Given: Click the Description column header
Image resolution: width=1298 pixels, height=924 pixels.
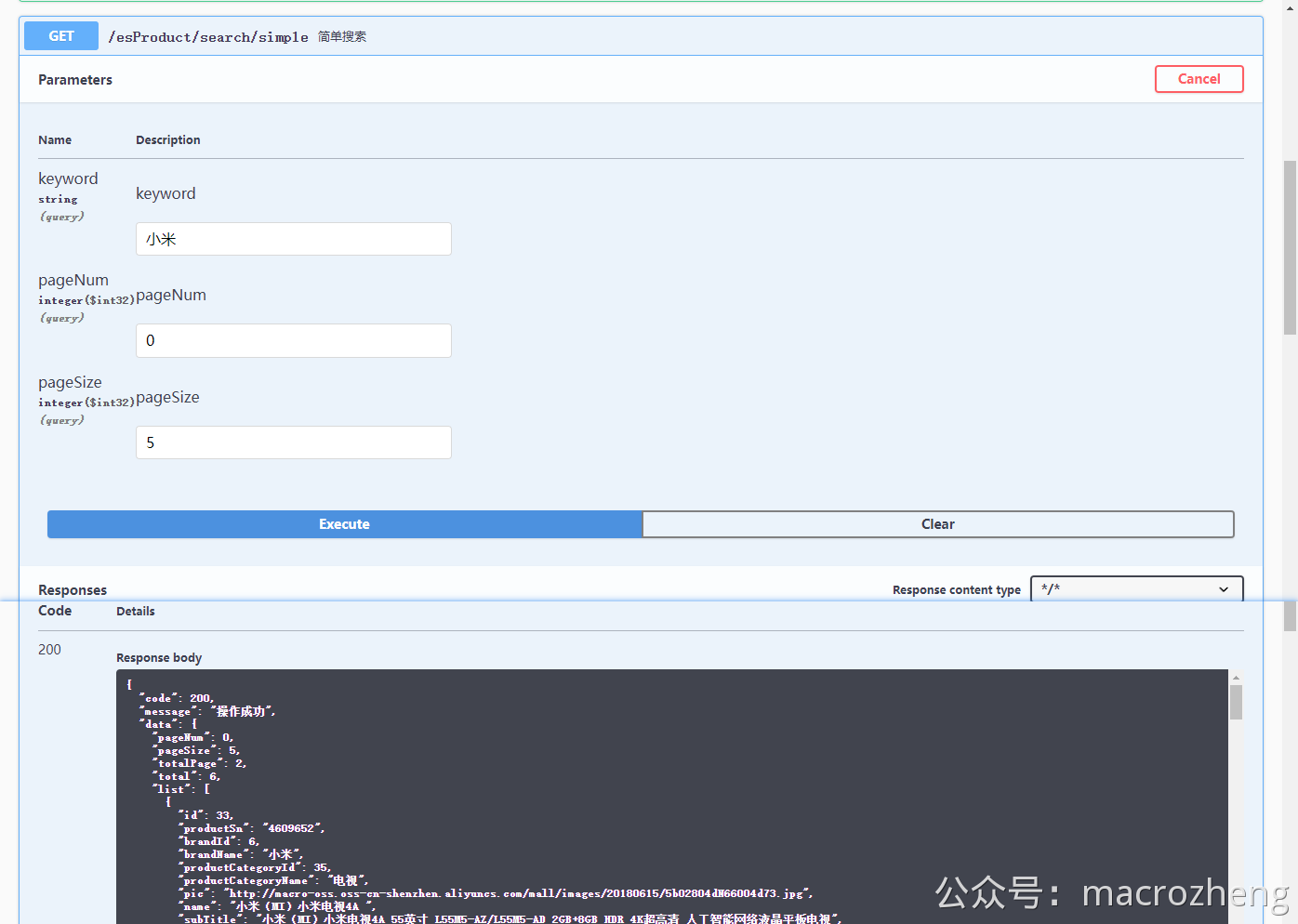Looking at the screenshot, I should tap(168, 140).
